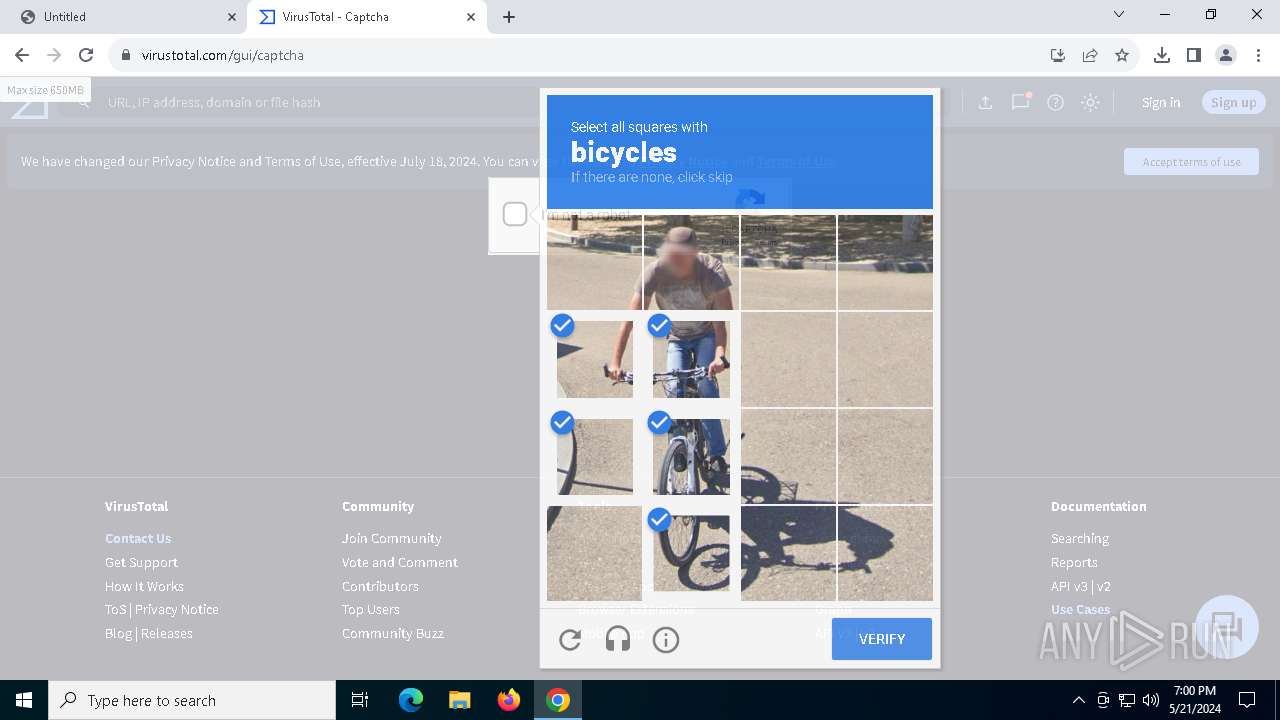Open the Windows notification center
The width and height of the screenshot is (1280, 720).
pyautogui.click(x=1247, y=700)
